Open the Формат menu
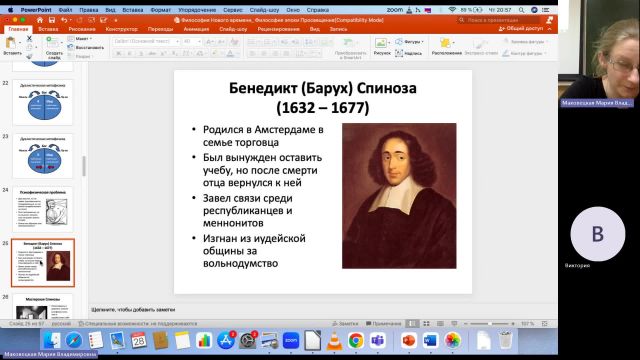Viewport: 640px width, 360px height. point(160,10)
